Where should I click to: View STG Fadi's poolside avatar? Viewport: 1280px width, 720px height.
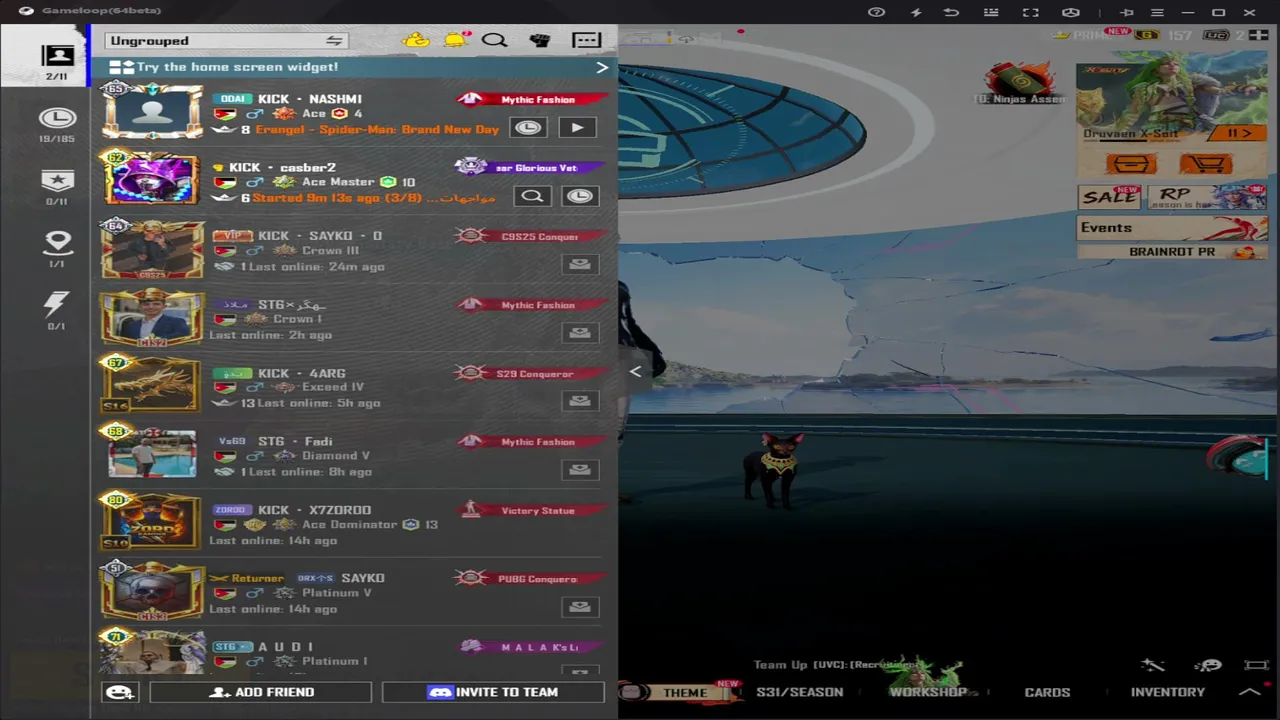(152, 453)
